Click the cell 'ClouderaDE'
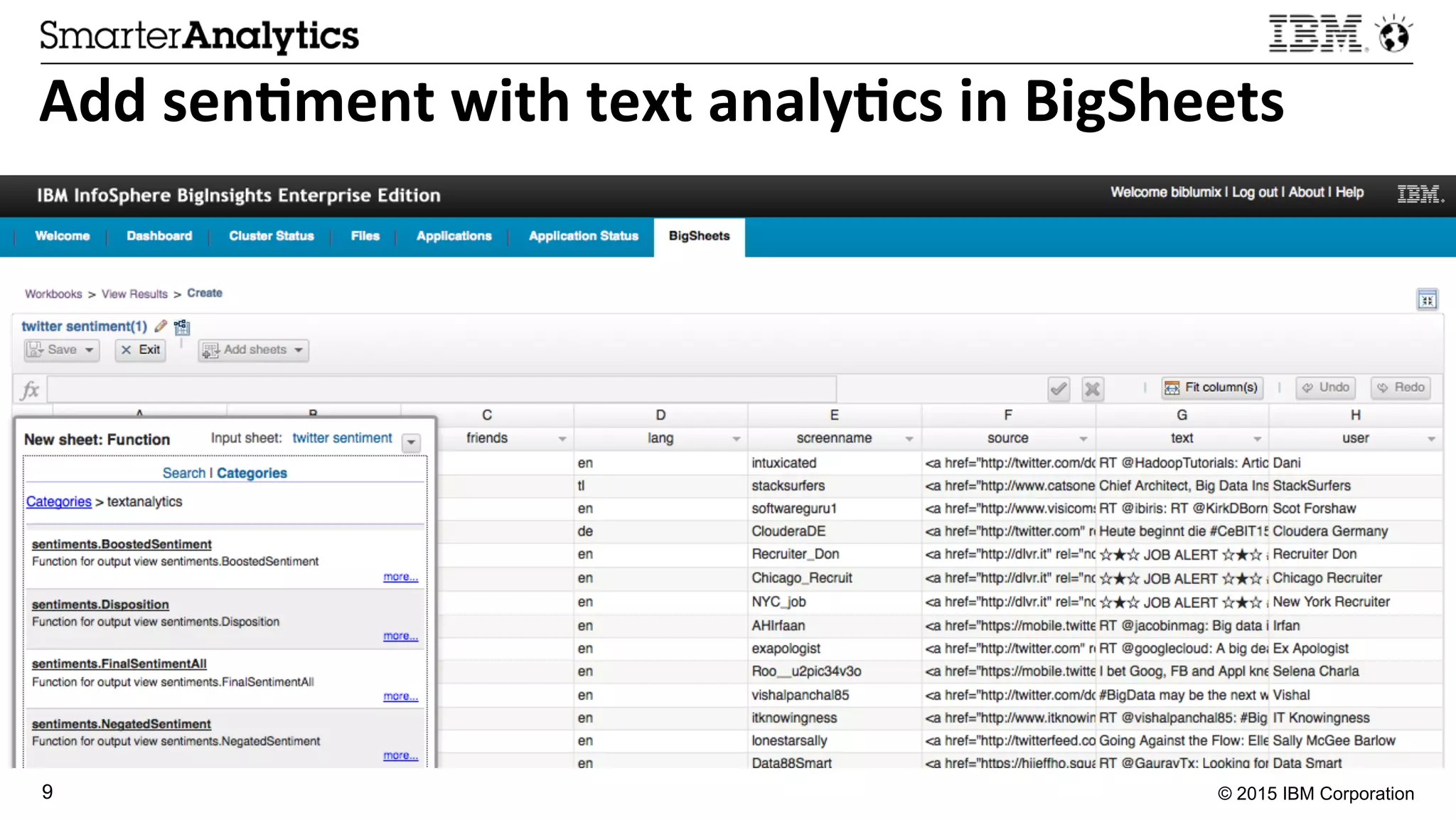Viewport: 1456px width, 820px height. [x=834, y=531]
